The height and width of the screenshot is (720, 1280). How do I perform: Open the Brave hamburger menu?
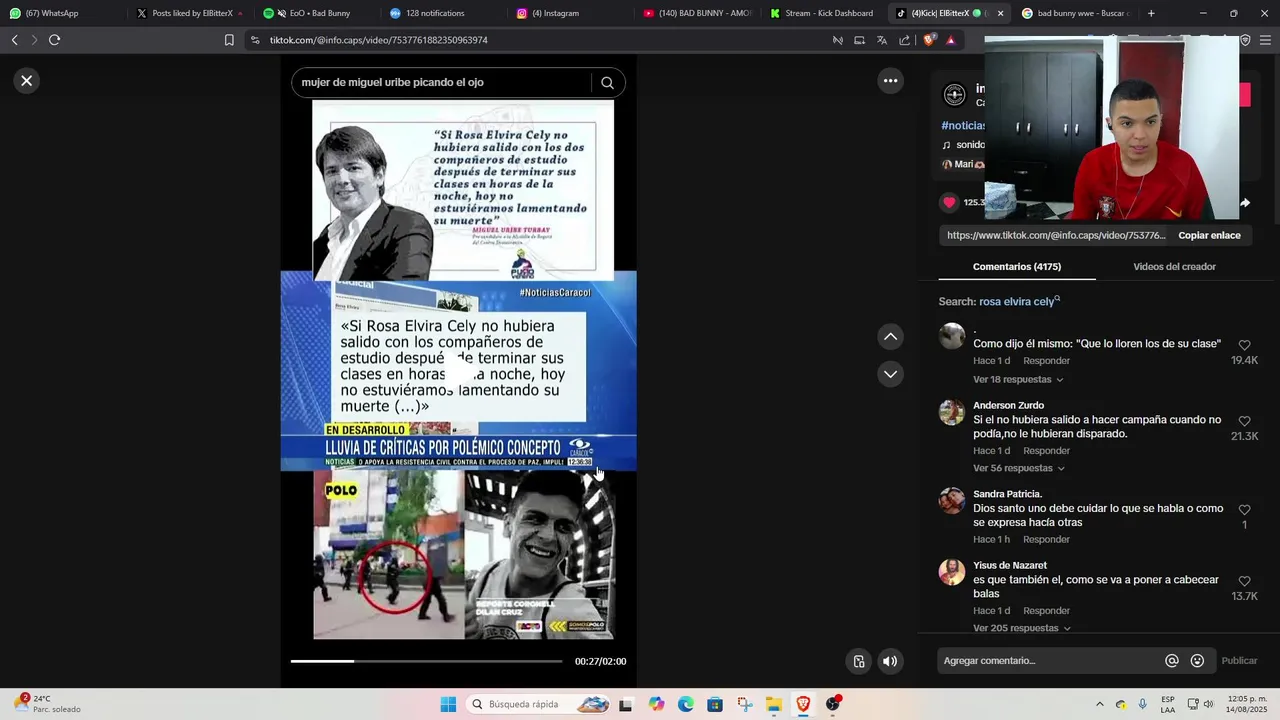coord(1266,40)
